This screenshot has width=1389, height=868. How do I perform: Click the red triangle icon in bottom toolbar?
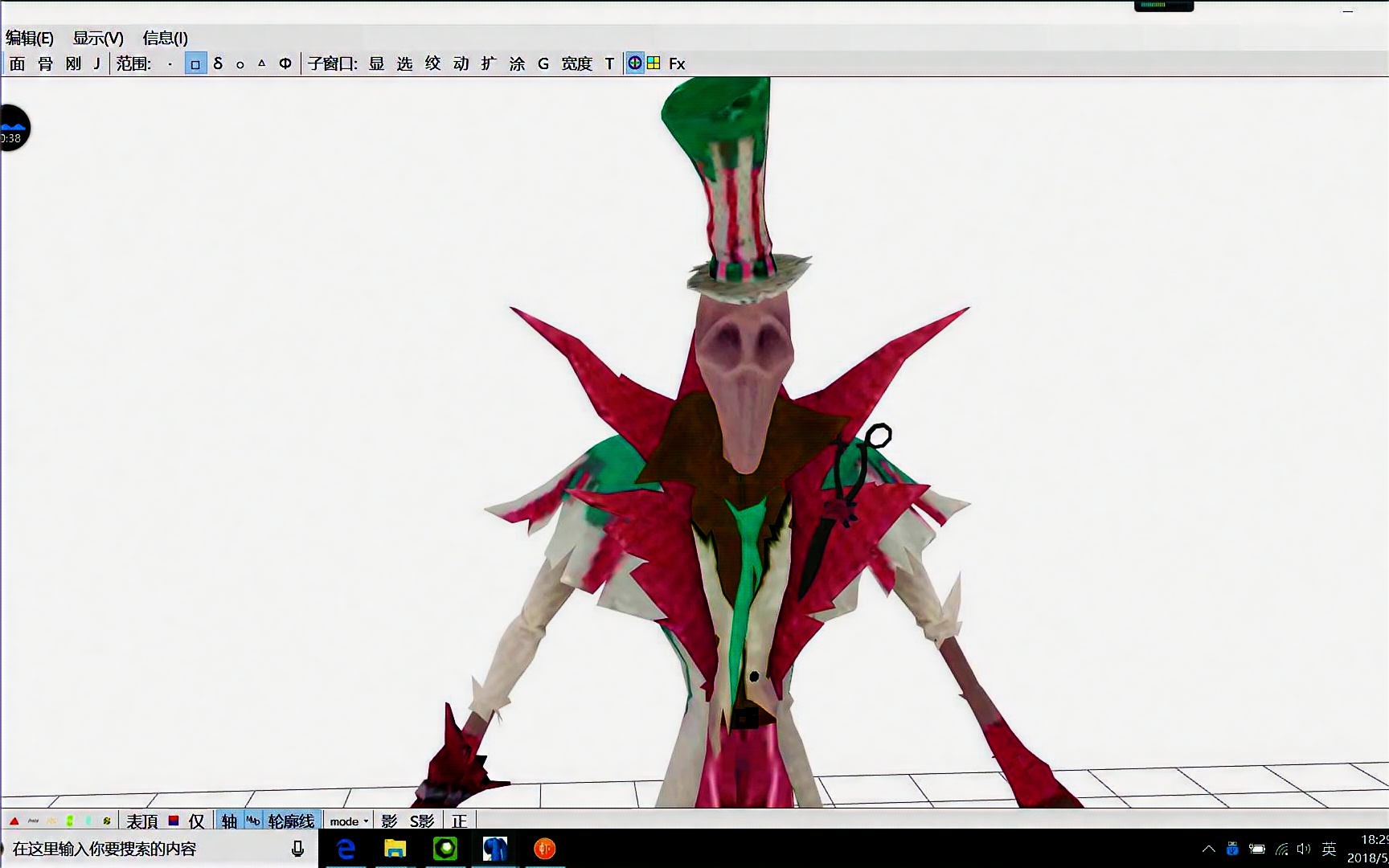click(14, 821)
